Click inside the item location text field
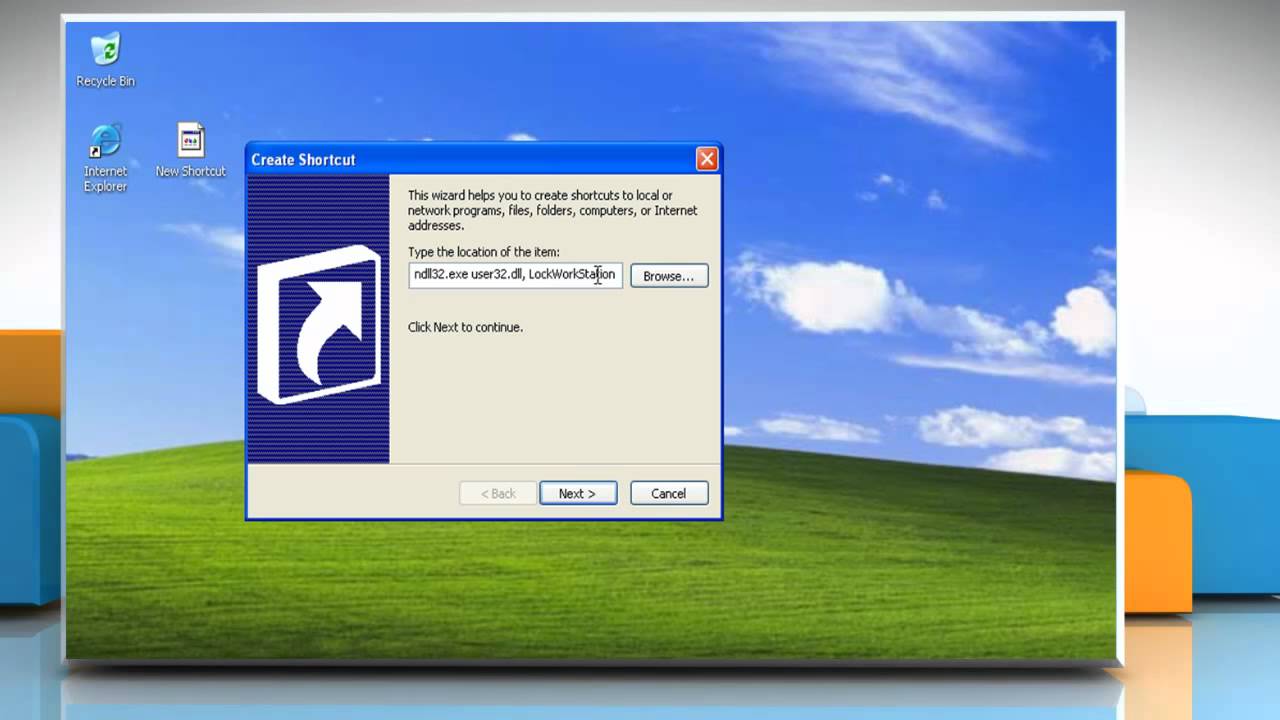This screenshot has width=1280, height=720. (x=510, y=275)
